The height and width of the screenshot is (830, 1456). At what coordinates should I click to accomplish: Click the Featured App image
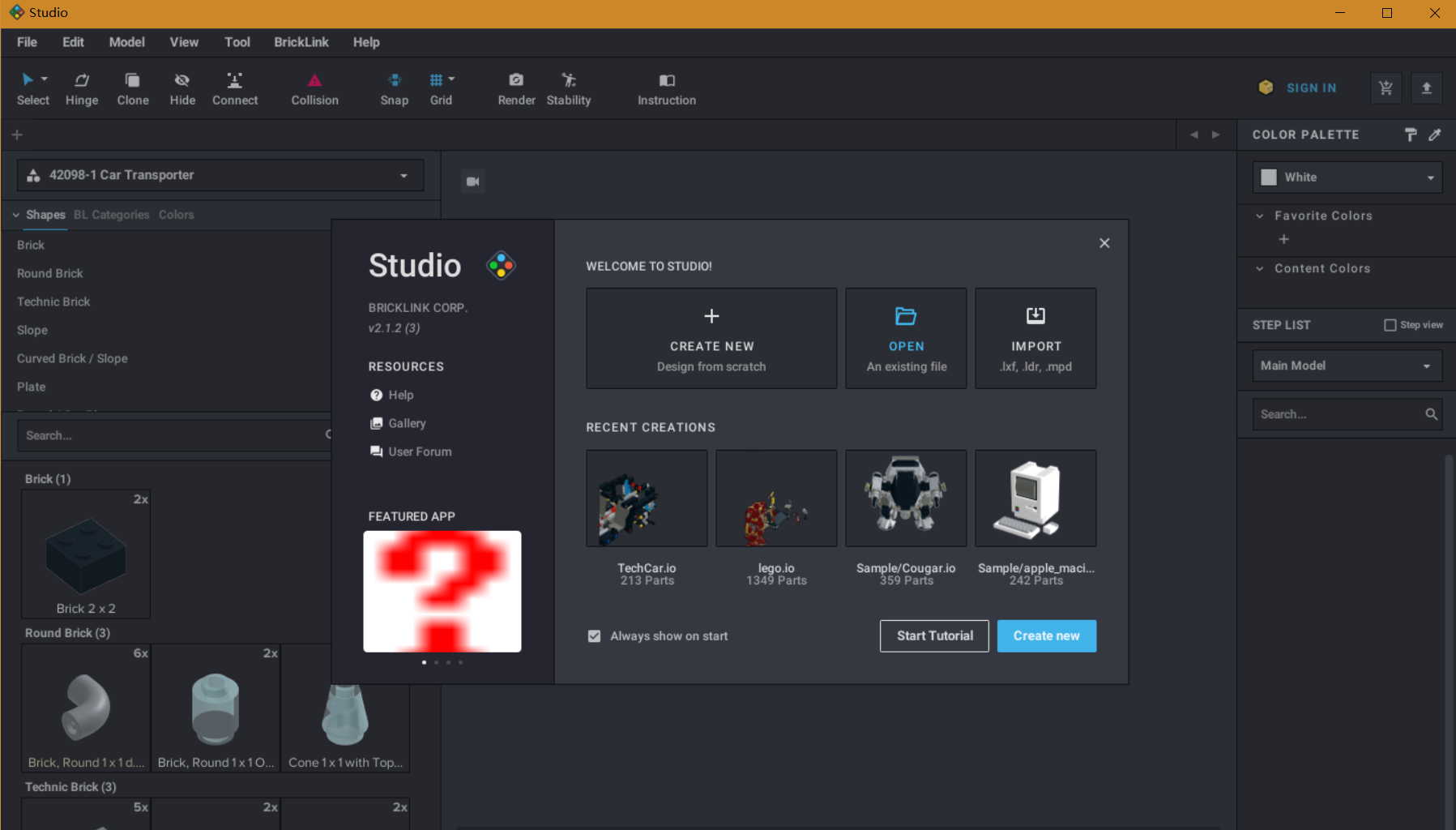coord(442,592)
